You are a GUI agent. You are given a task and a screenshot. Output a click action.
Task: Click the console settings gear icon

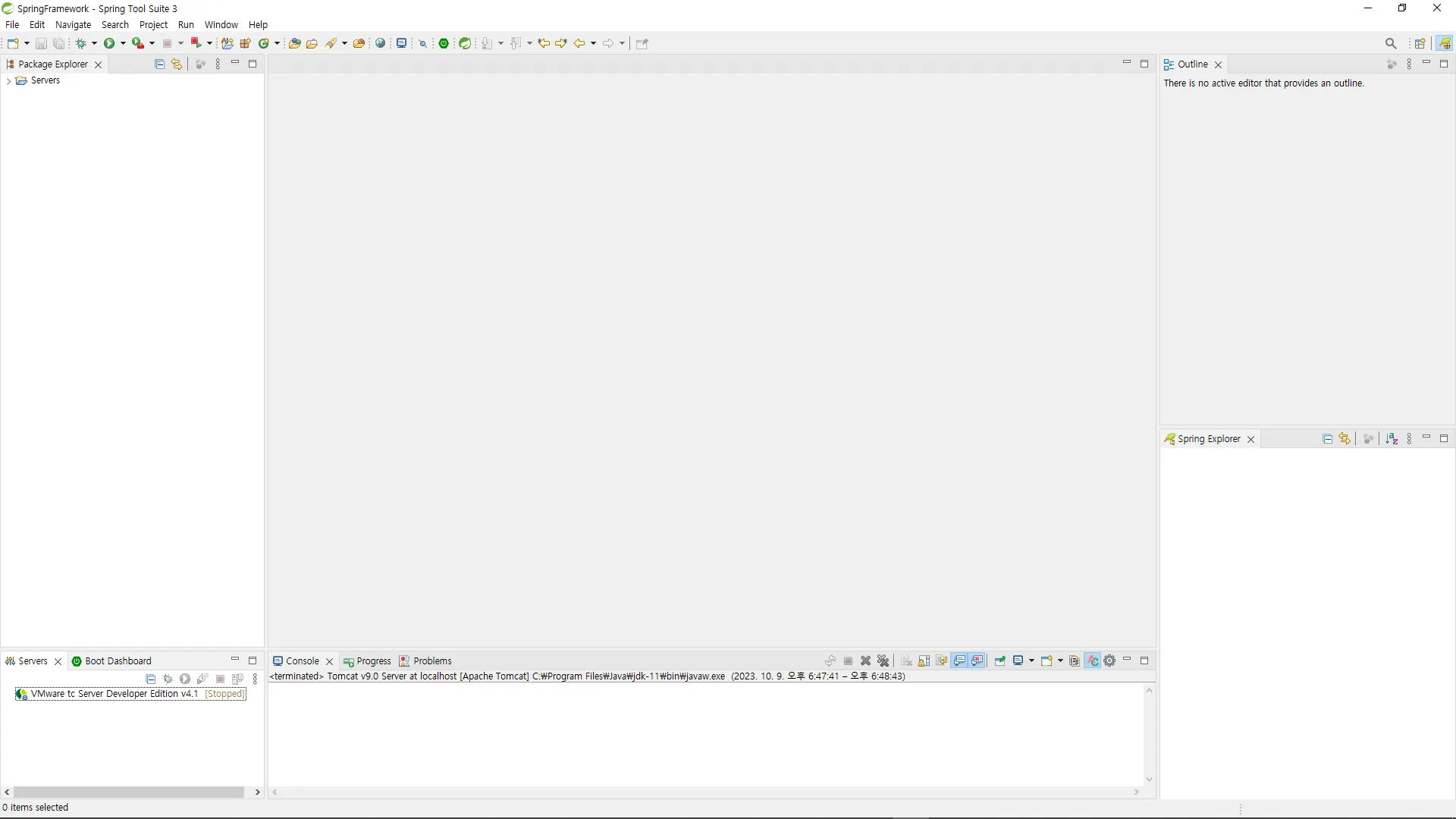(1109, 661)
